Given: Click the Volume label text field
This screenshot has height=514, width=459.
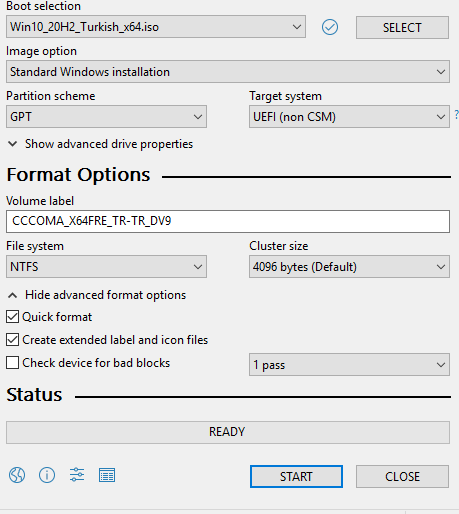Looking at the screenshot, I should [228, 221].
